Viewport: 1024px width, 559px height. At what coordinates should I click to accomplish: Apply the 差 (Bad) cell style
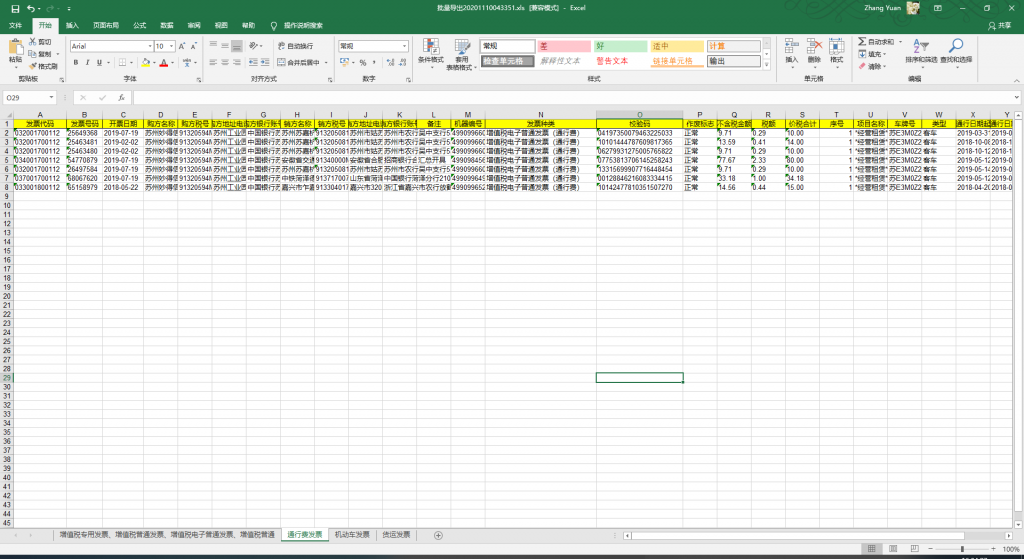564,46
